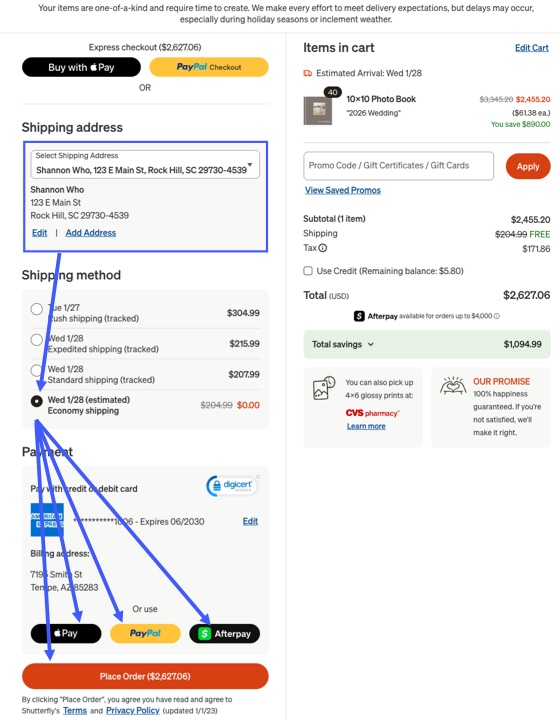560x720 pixels.
Task: Click the Apply promo button
Action: 528,166
